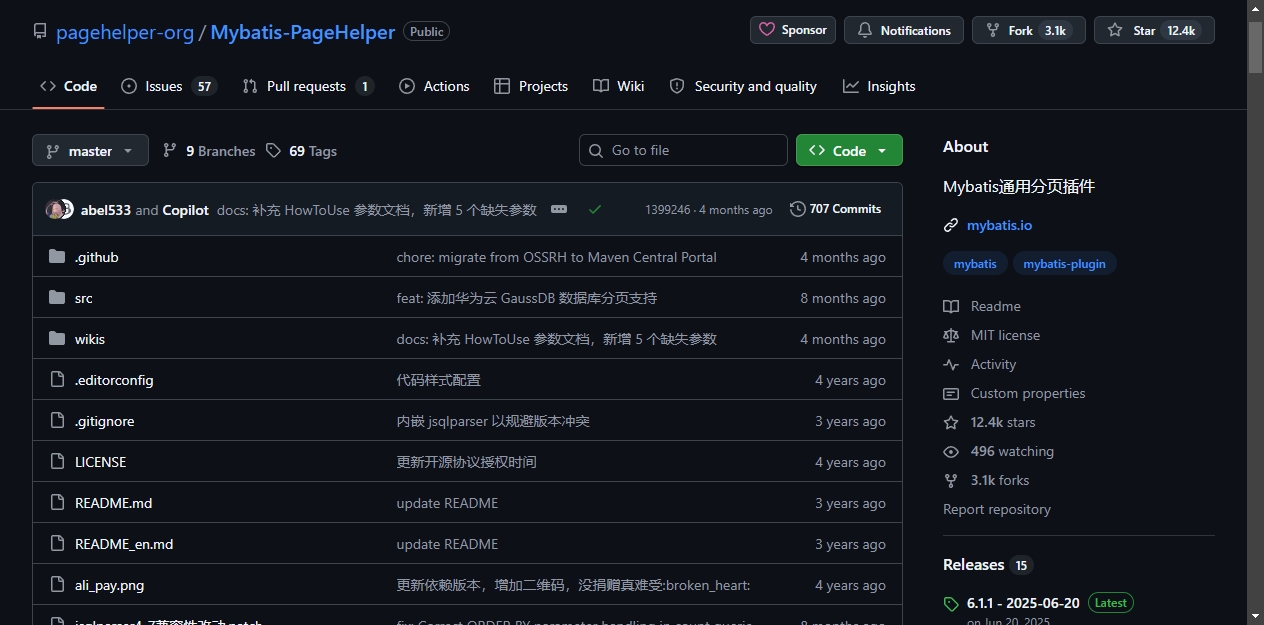Click the .github folder icon
The height and width of the screenshot is (625, 1264).
(x=57, y=257)
